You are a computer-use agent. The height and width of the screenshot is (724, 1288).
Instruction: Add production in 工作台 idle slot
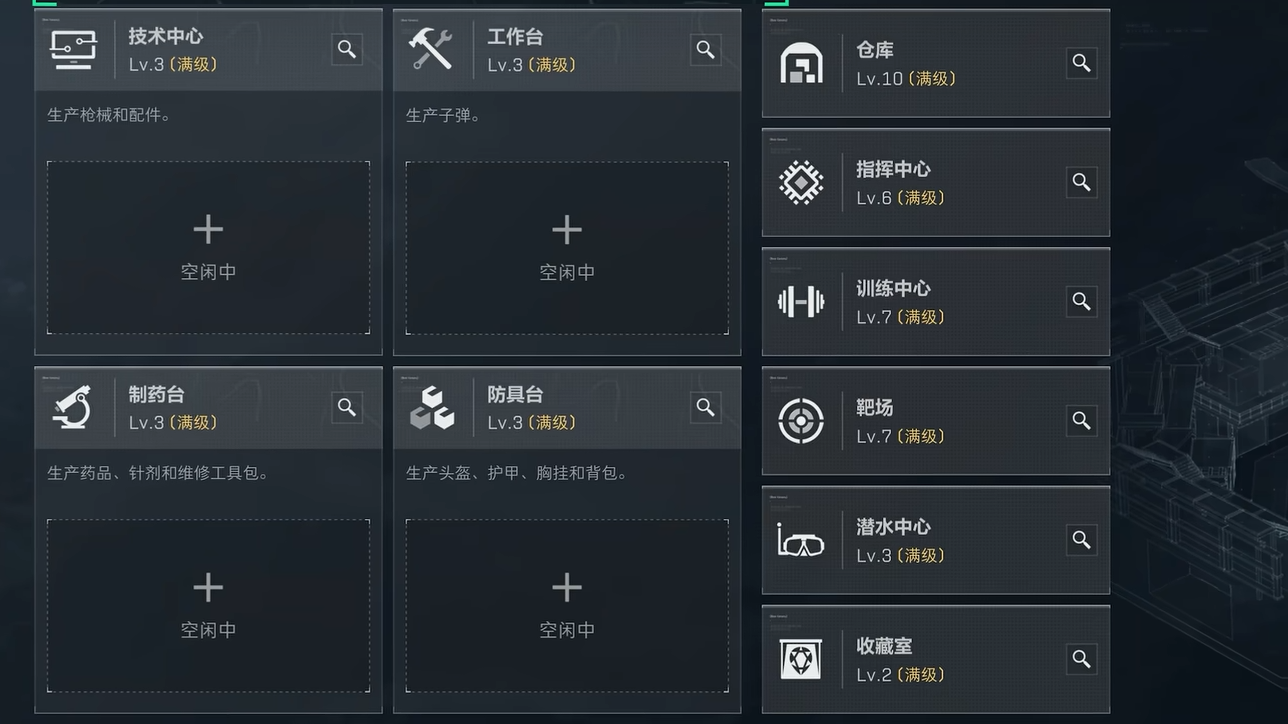[567, 248]
